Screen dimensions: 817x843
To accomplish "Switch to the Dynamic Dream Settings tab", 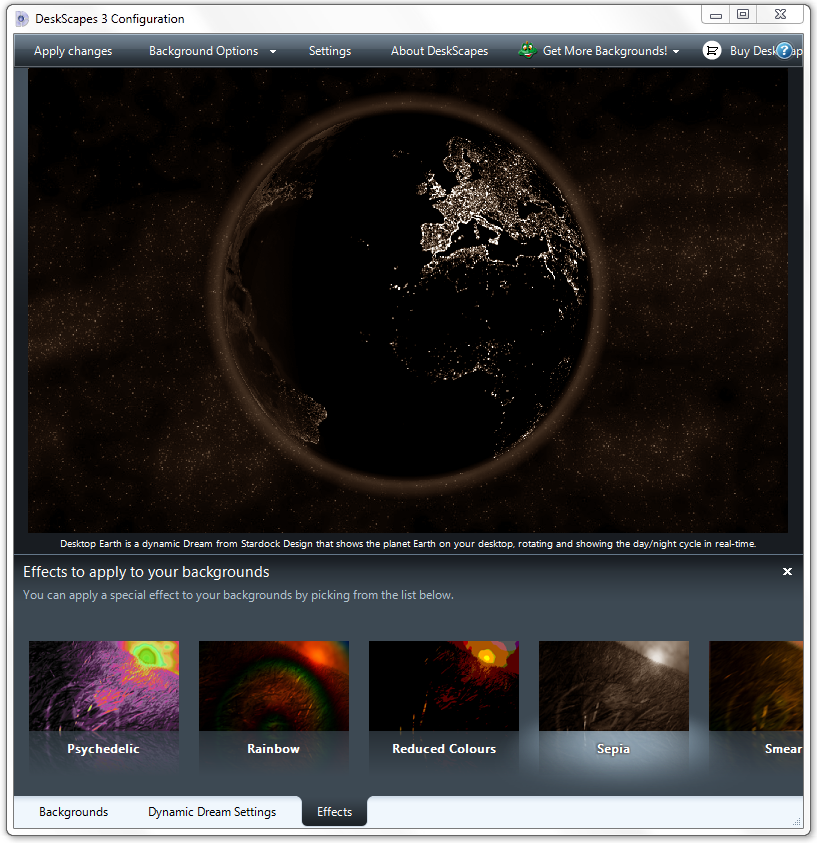I will (x=212, y=812).
